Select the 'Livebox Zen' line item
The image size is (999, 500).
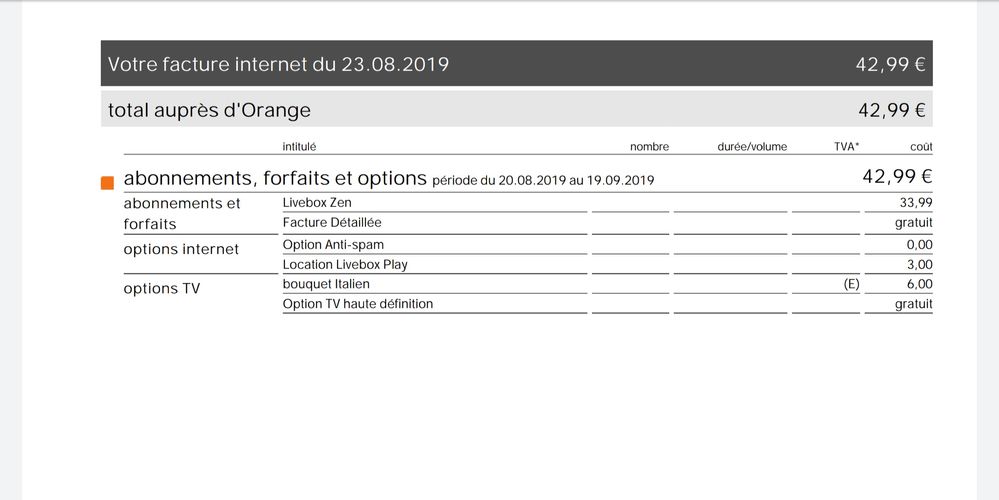pyautogui.click(x=317, y=203)
